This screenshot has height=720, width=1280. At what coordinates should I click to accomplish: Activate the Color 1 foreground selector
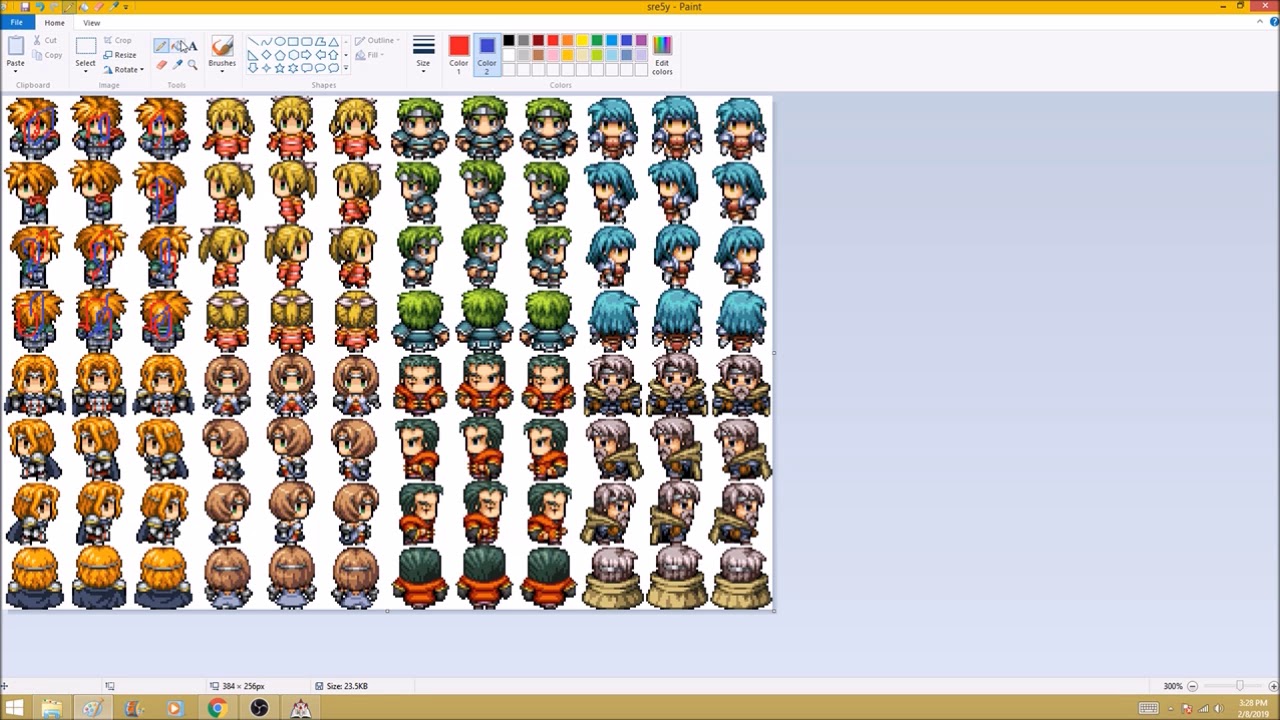click(459, 54)
